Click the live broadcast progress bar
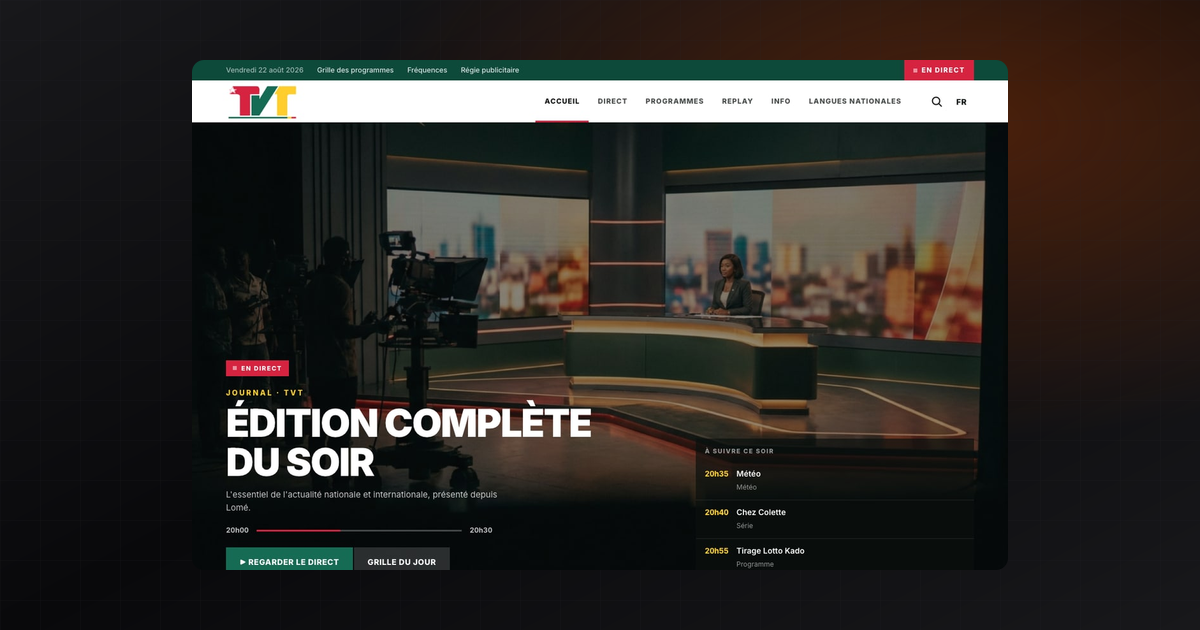 (x=359, y=530)
